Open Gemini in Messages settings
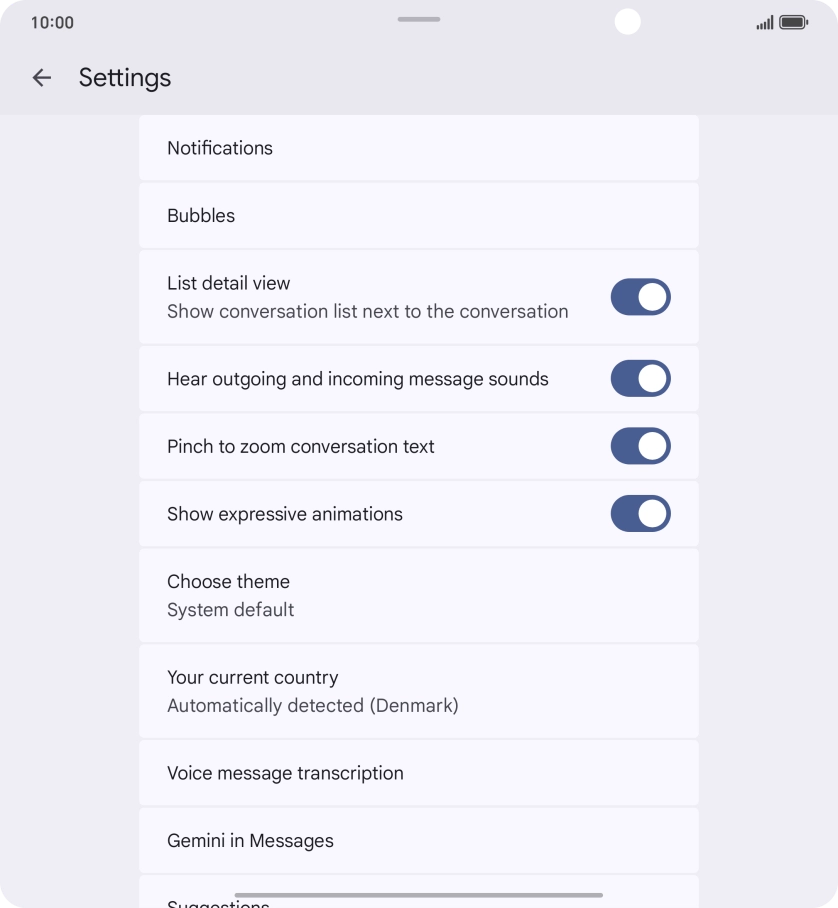This screenshot has width=838, height=908. tap(419, 840)
